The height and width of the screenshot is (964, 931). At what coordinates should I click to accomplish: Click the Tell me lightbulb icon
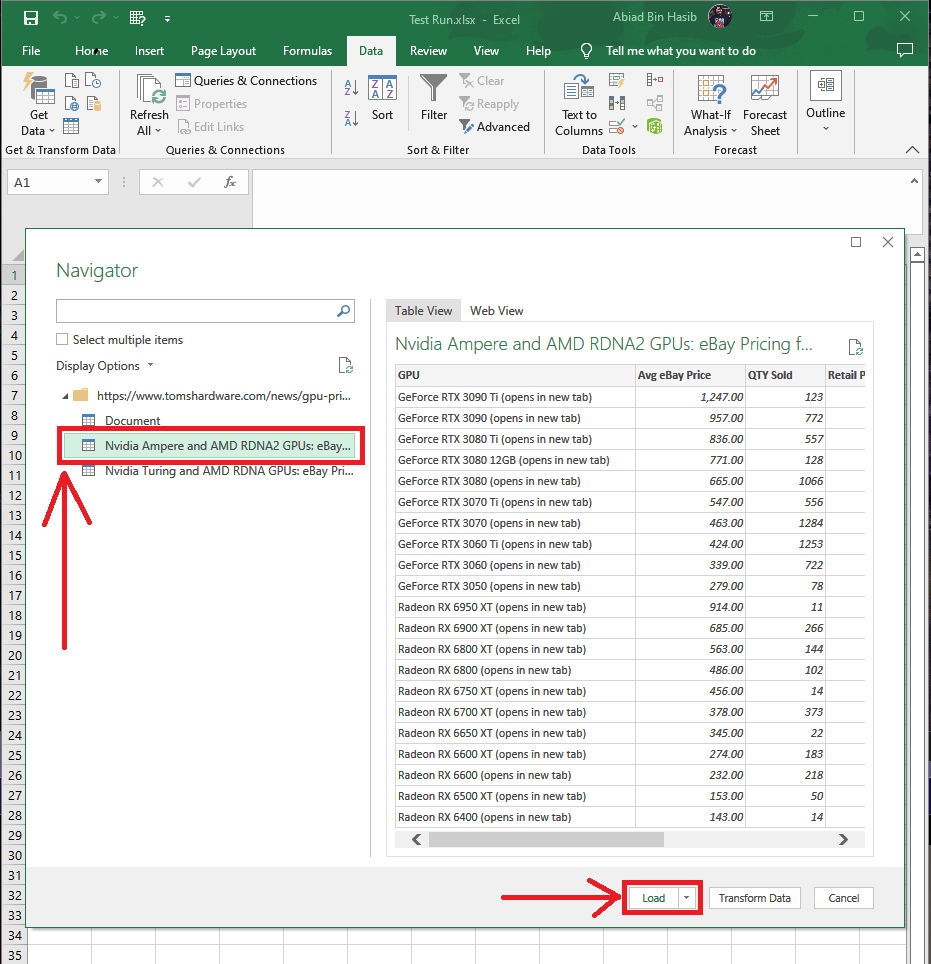pos(586,51)
